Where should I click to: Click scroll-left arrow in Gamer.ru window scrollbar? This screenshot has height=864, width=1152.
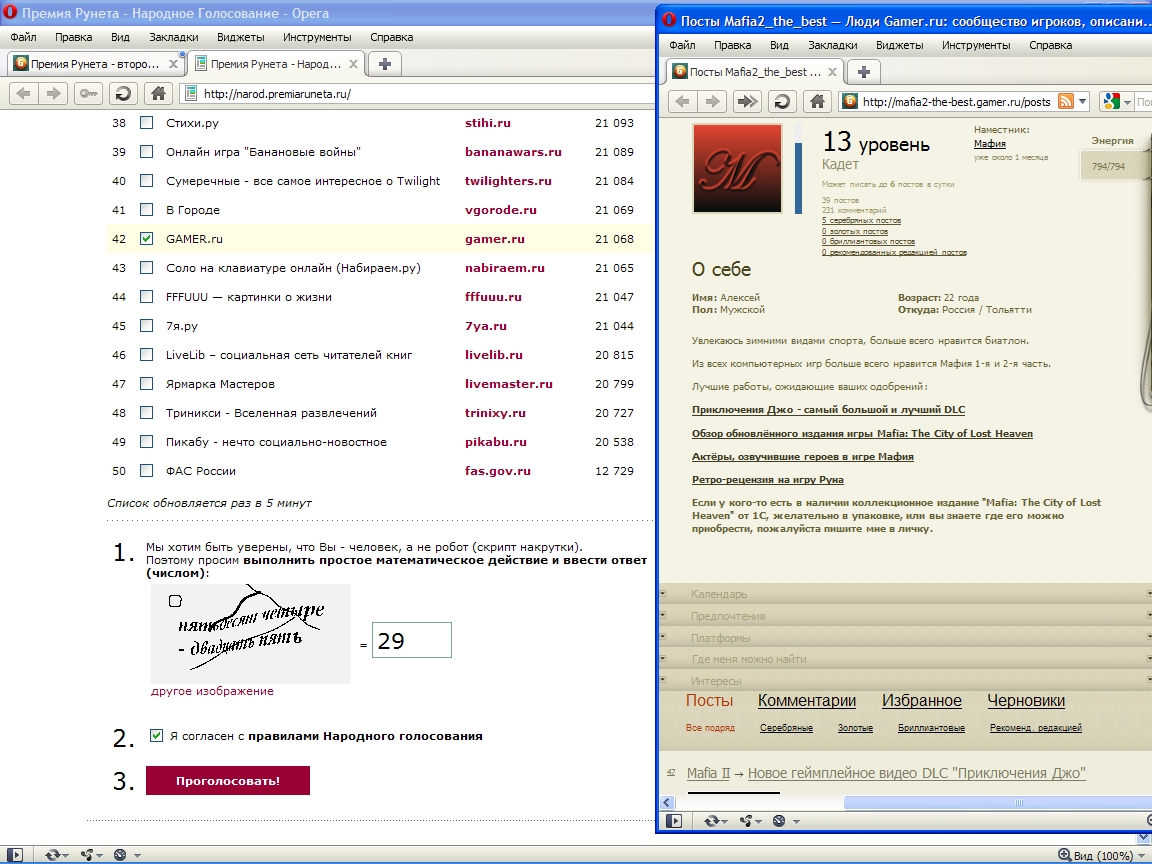point(667,802)
